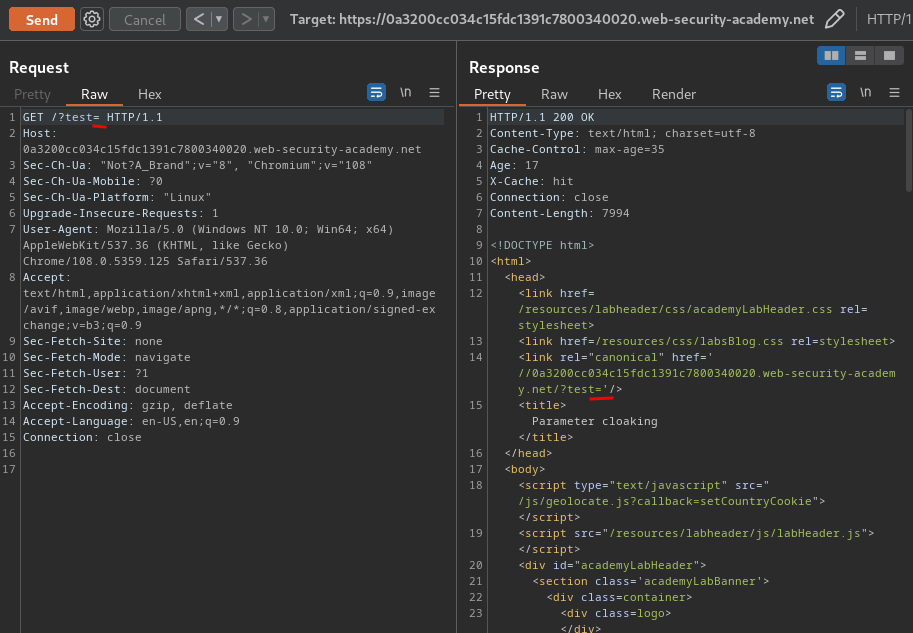Open the forward history dropdown arrow

(266, 19)
